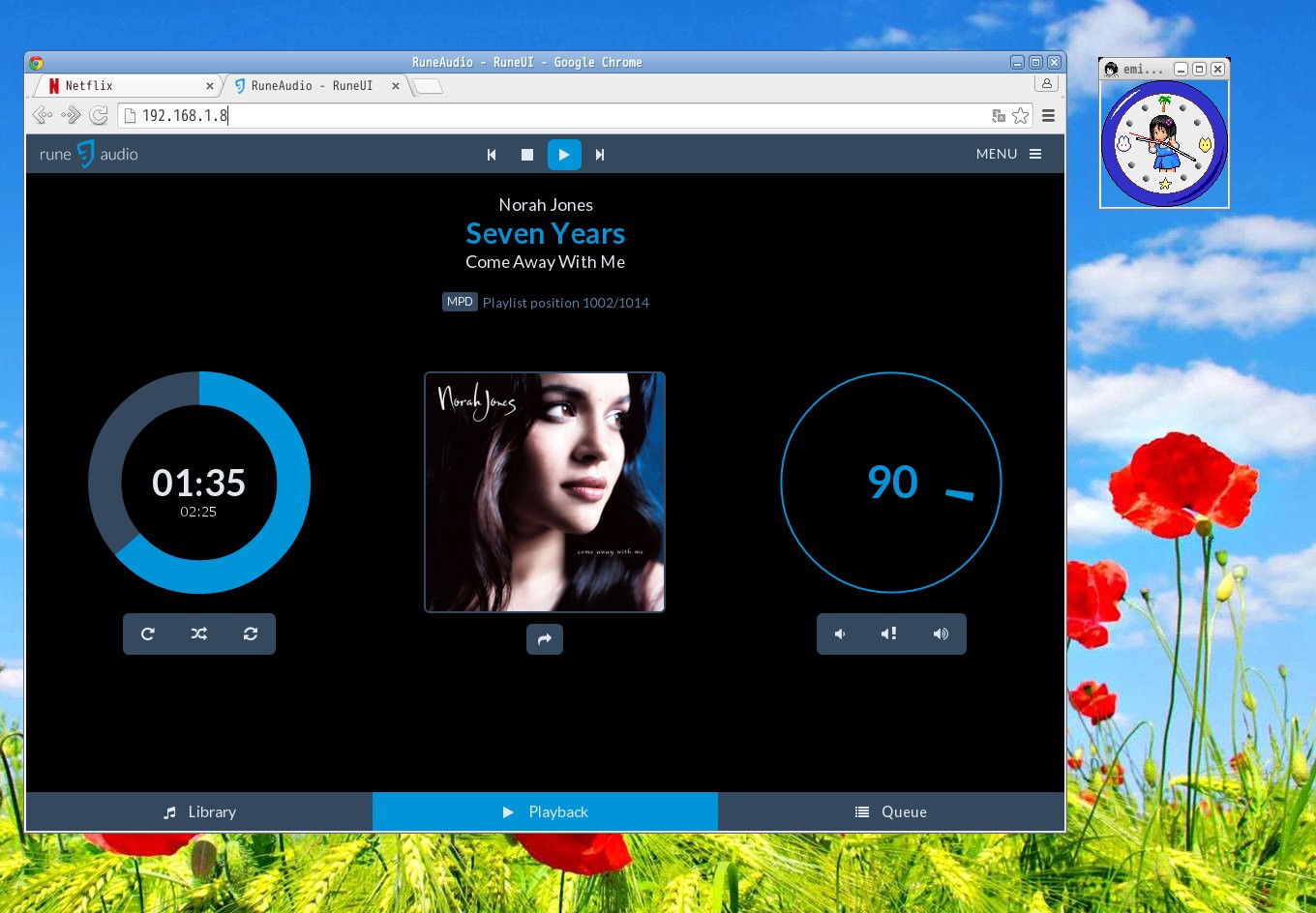Skip to the previous track
The width and height of the screenshot is (1316, 913).
click(492, 155)
